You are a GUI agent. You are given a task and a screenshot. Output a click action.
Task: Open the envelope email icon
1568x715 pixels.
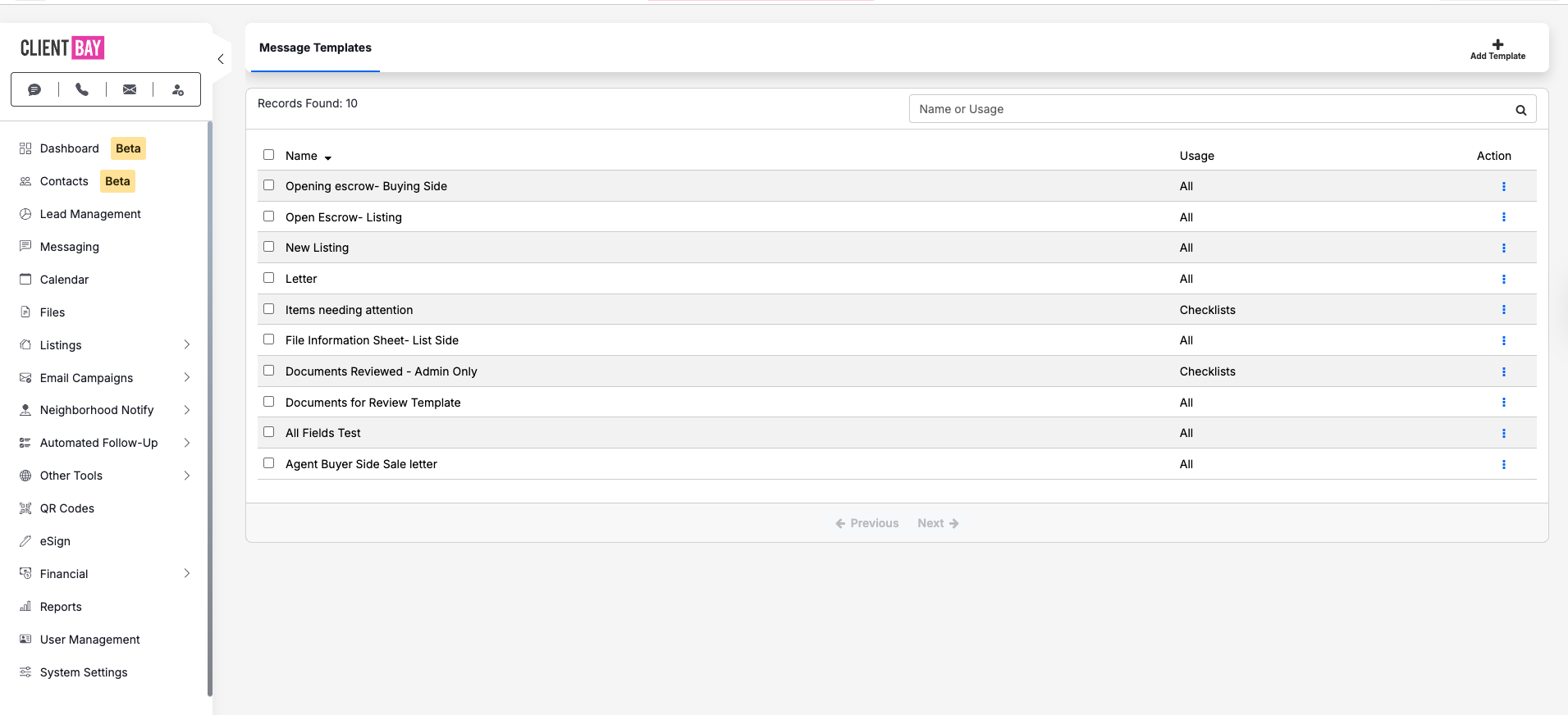pyautogui.click(x=130, y=90)
